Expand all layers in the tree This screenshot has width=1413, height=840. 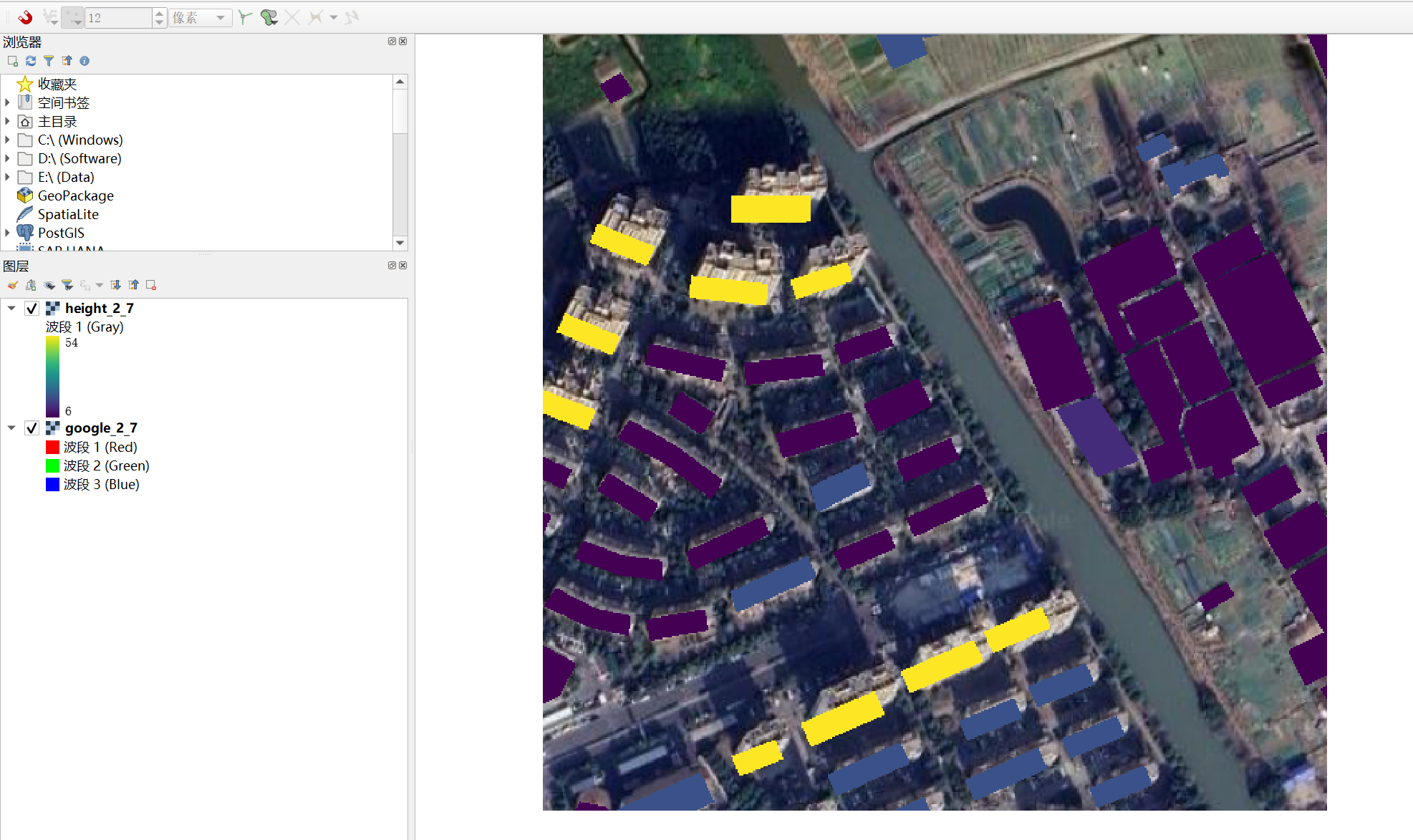coord(115,285)
